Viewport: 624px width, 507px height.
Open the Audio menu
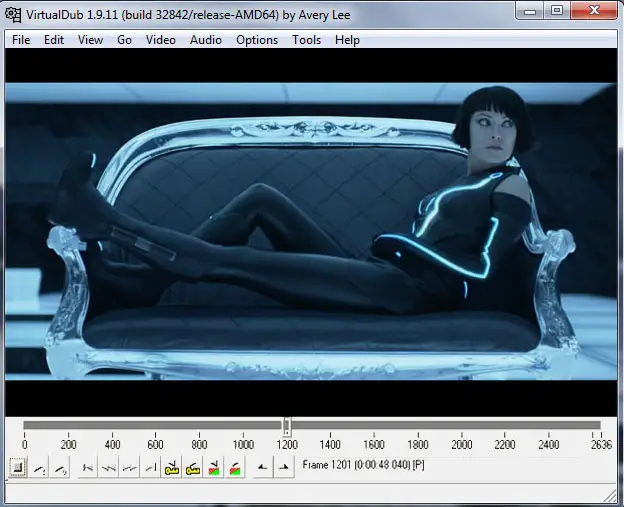point(206,40)
